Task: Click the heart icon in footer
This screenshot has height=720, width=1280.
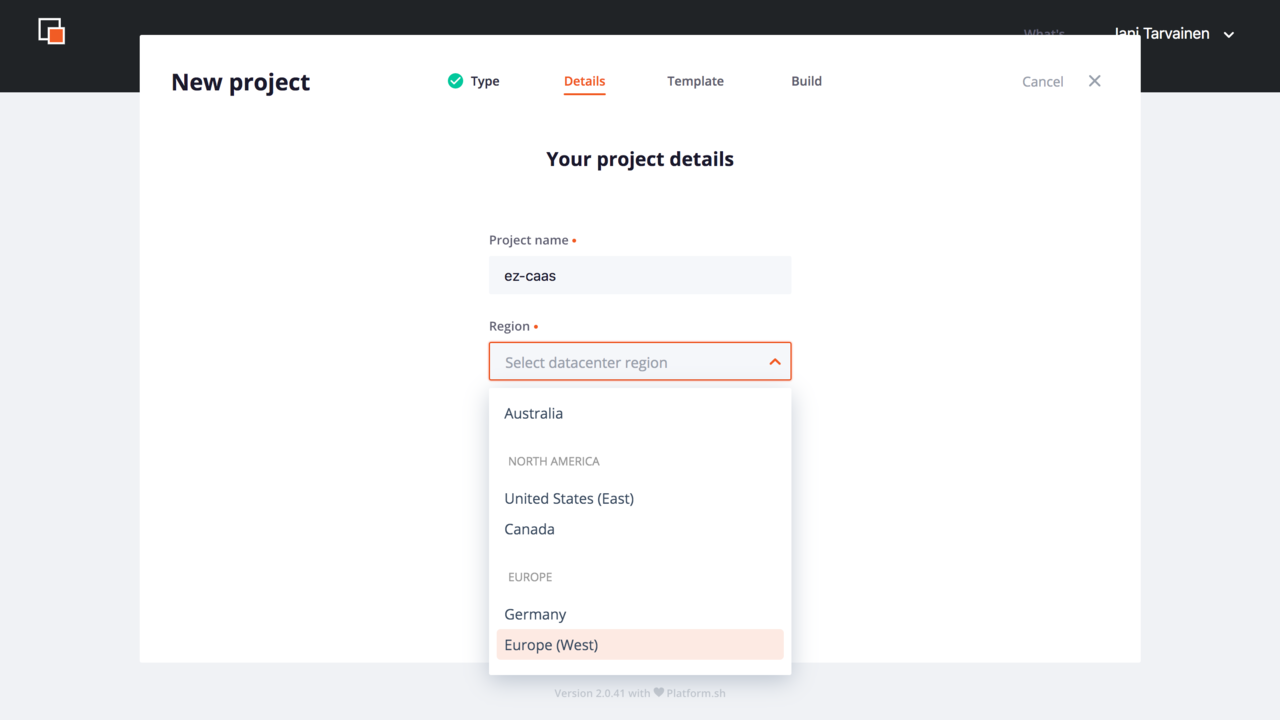Action: 659,692
